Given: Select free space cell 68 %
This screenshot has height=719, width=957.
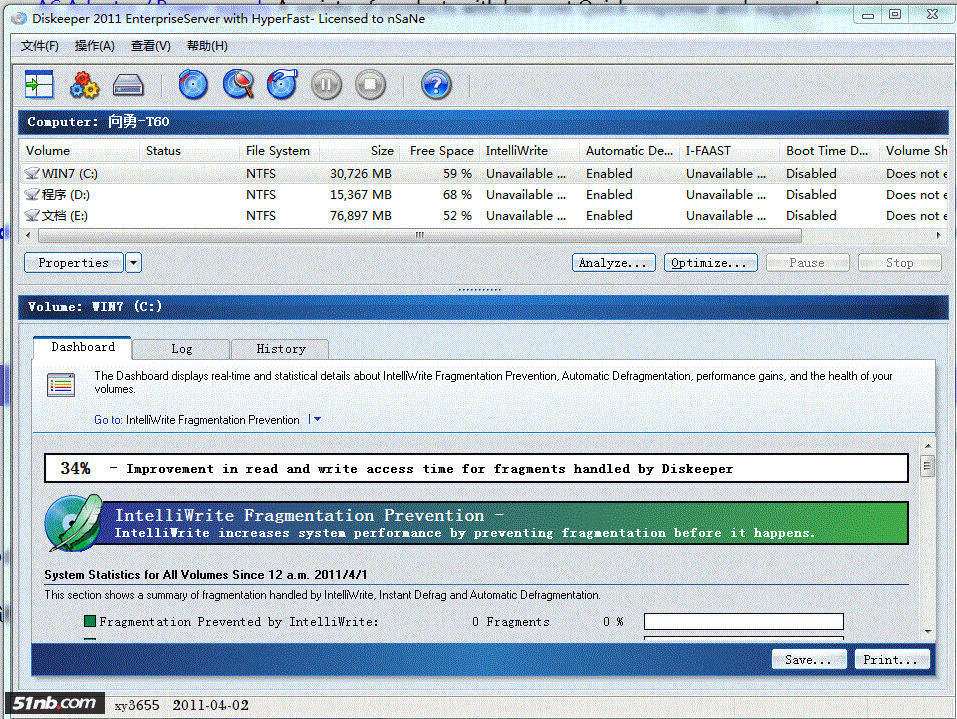Looking at the screenshot, I should [457, 195].
